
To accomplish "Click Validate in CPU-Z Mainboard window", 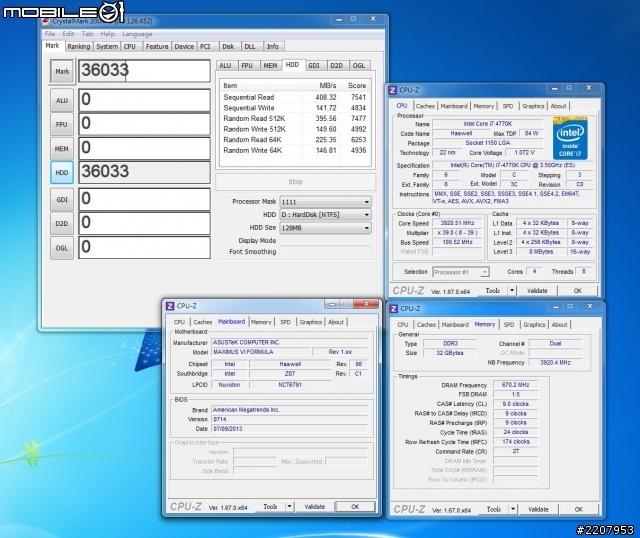I will pyautogui.click(x=315, y=507).
